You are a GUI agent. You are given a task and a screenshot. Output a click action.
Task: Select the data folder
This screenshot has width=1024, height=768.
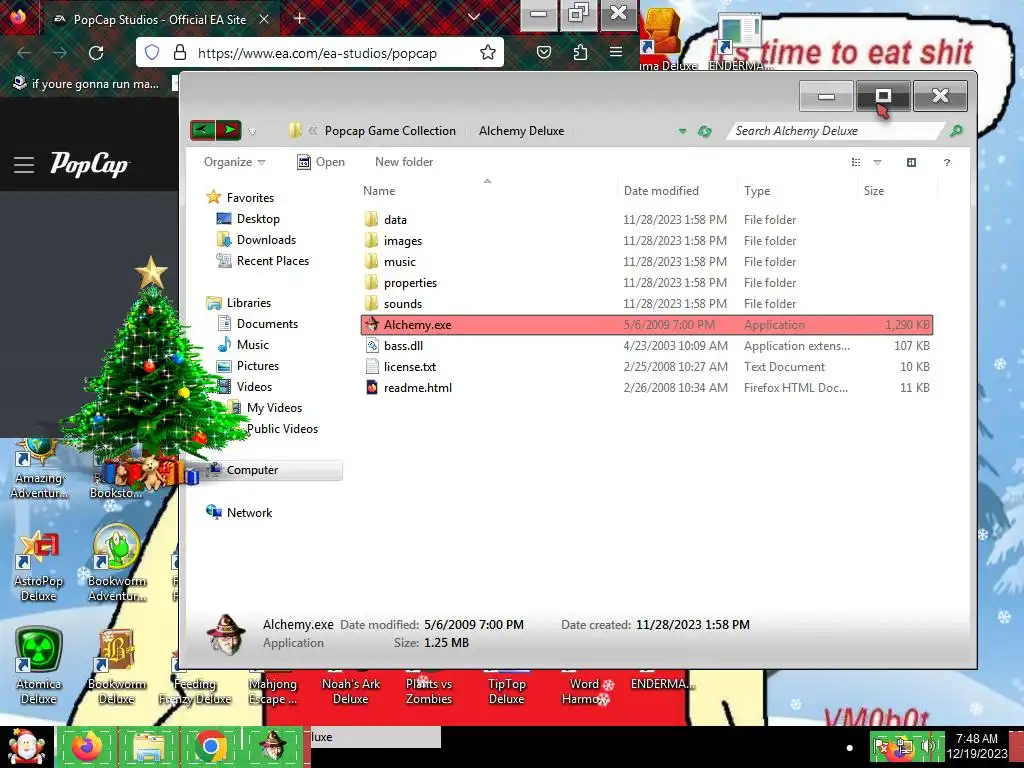tap(647, 219)
